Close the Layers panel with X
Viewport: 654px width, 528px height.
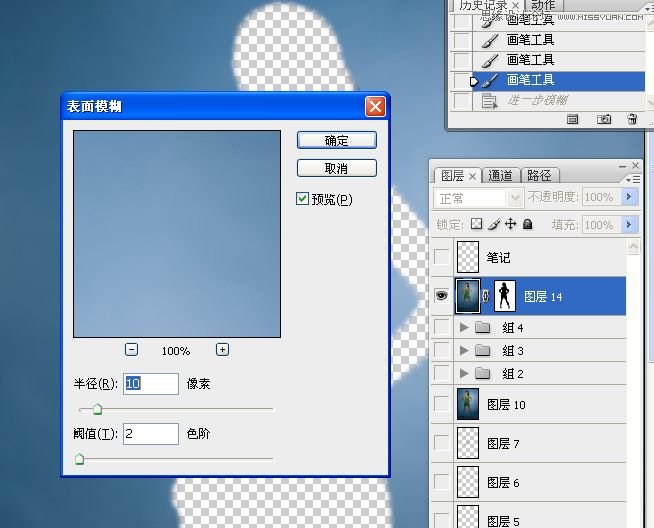(x=635, y=166)
